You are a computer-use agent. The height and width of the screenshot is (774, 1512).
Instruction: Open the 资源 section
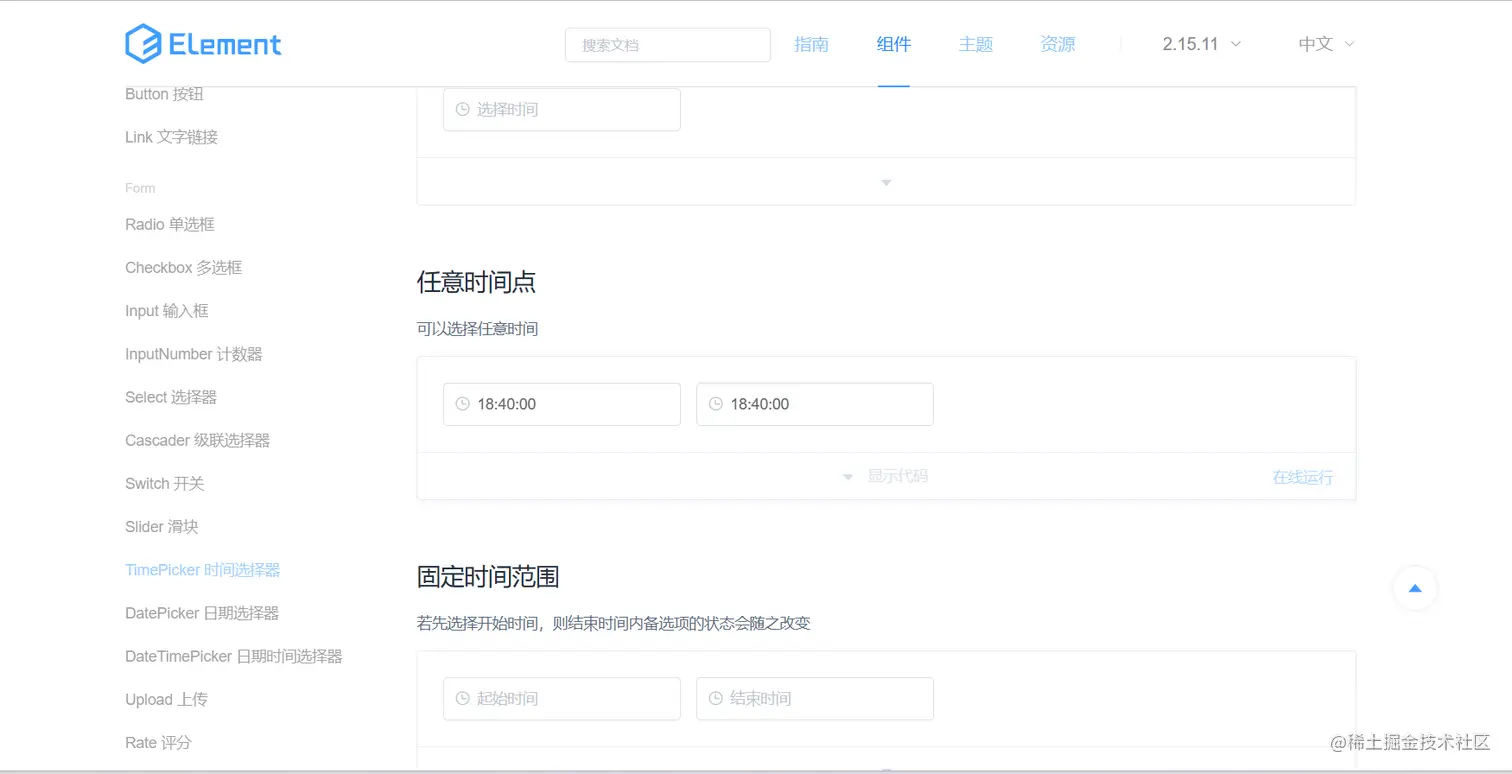[1057, 44]
